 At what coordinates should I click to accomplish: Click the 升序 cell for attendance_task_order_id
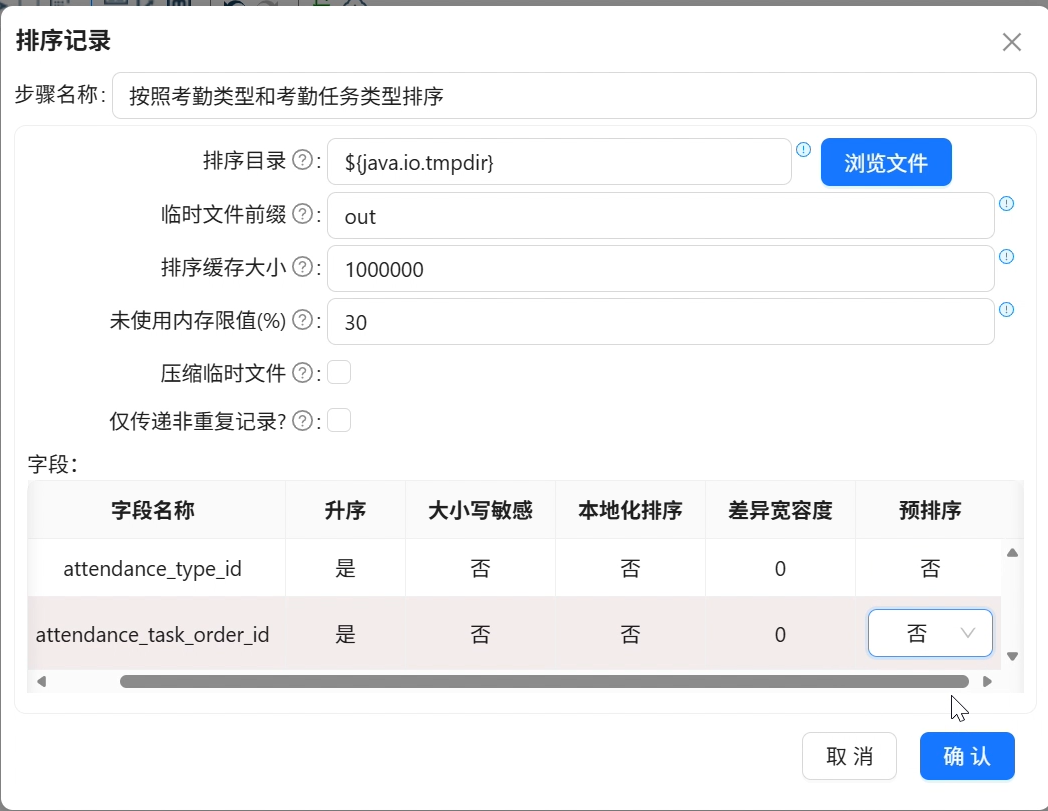[x=345, y=634]
